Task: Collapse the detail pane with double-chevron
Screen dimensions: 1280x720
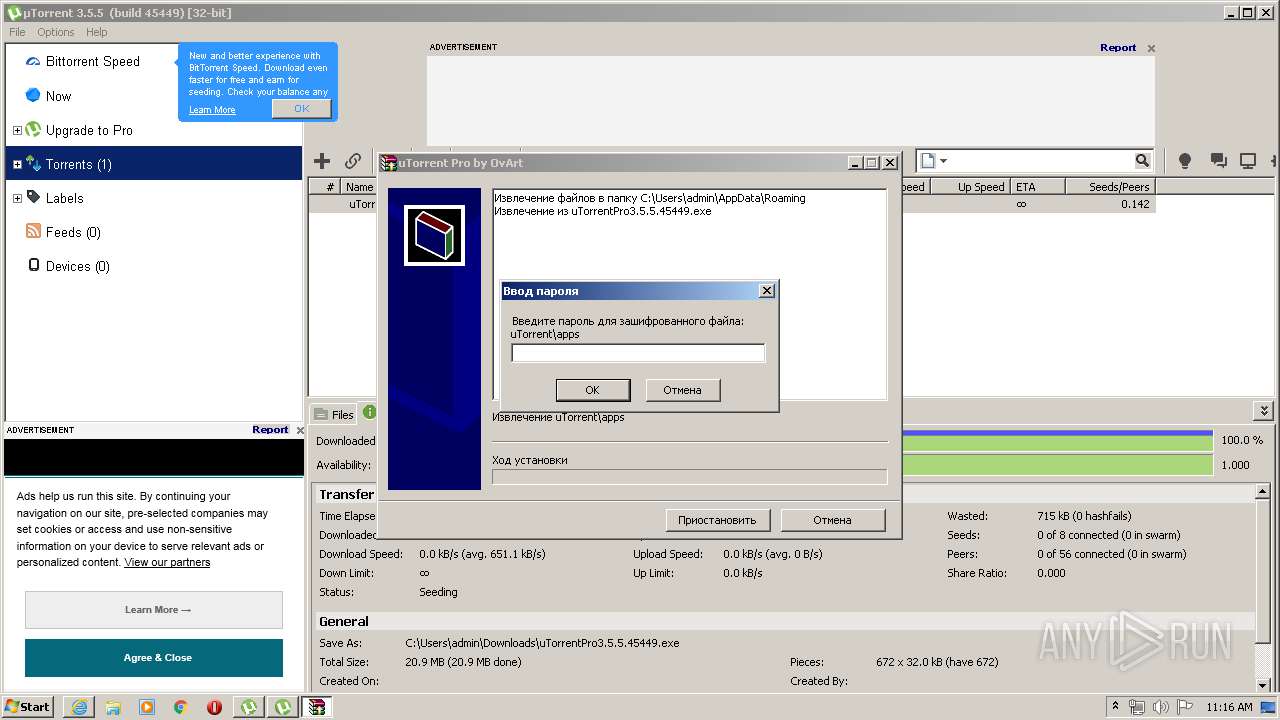Action: 1264,411
